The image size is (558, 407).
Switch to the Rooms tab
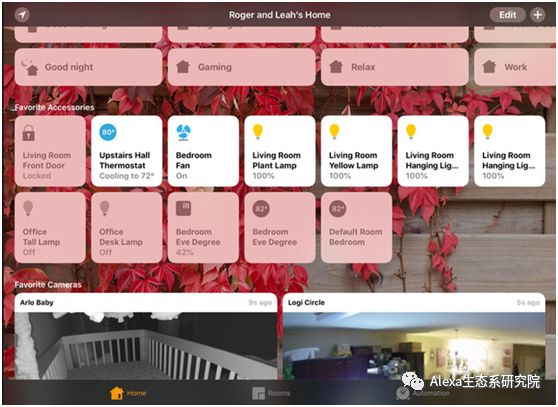pos(271,393)
